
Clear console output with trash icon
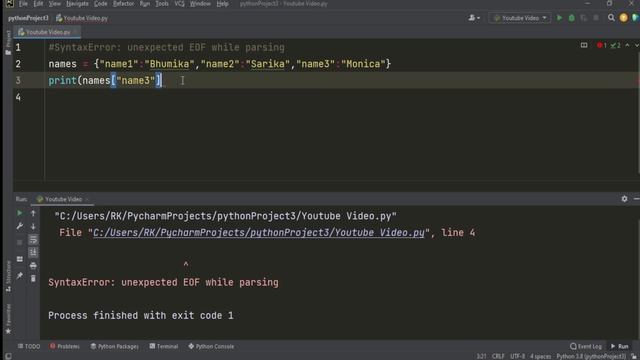33,279
